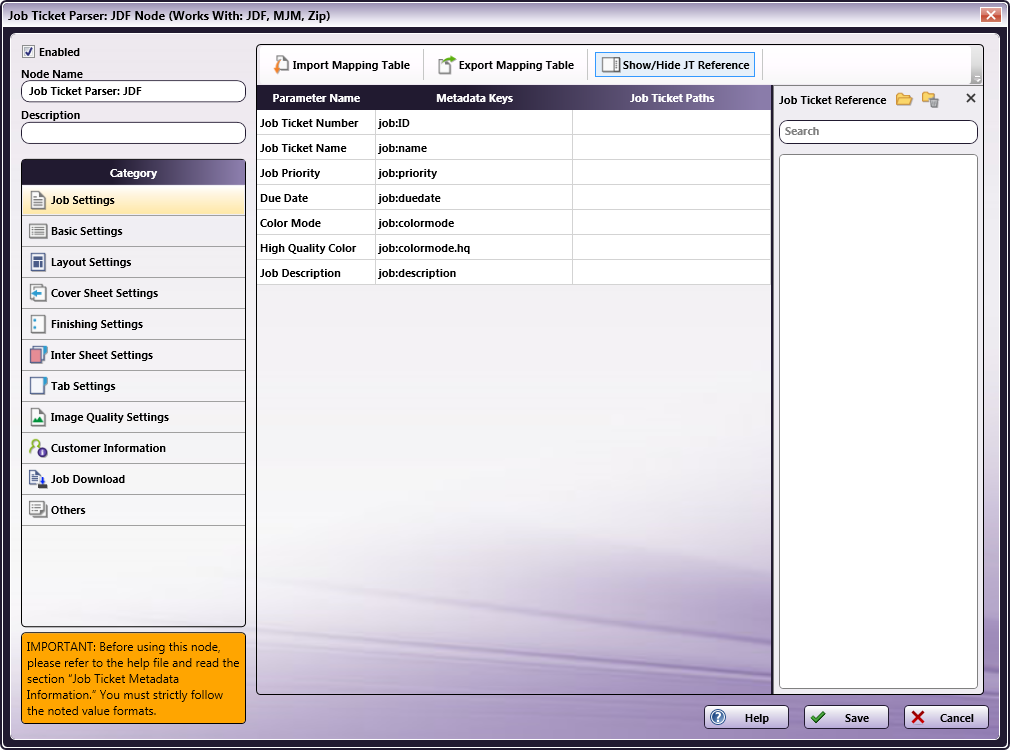Viewport: 1010px width, 750px height.
Task: Click the Finishing Settings category icon
Action: [x=38, y=324]
